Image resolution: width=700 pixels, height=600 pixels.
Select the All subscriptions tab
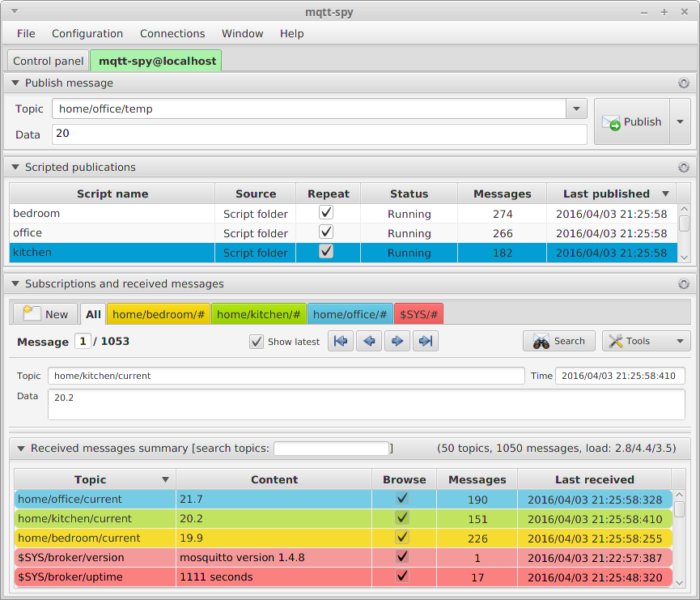[x=93, y=314]
